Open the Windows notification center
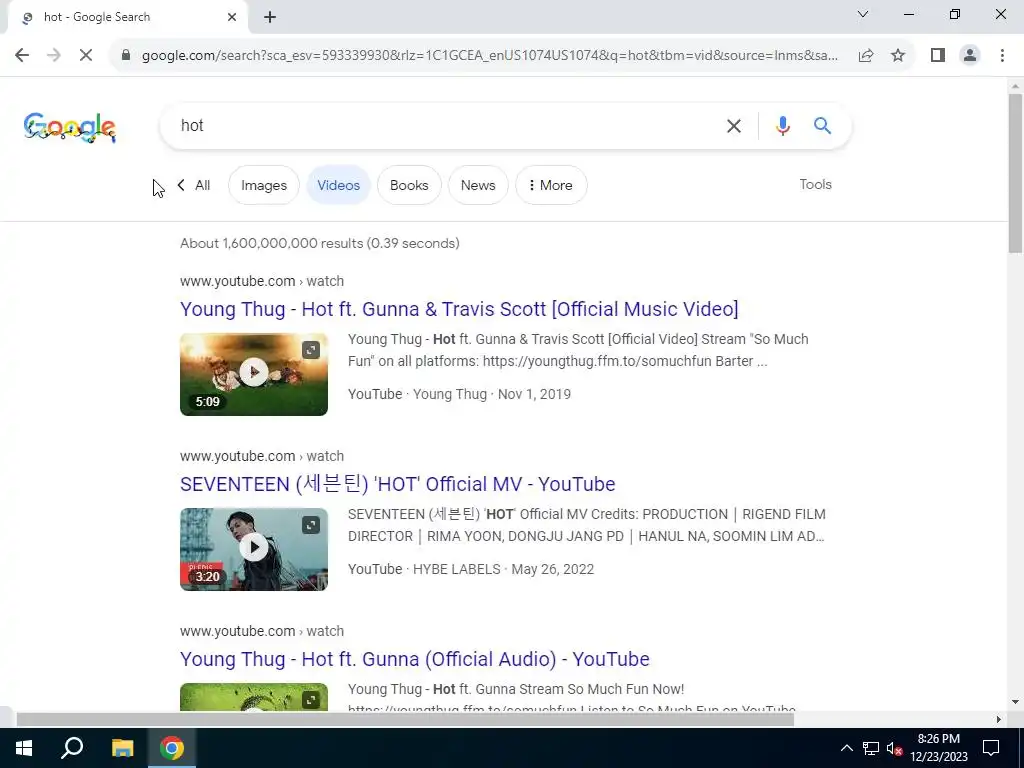This screenshot has width=1024, height=768. tap(991, 748)
